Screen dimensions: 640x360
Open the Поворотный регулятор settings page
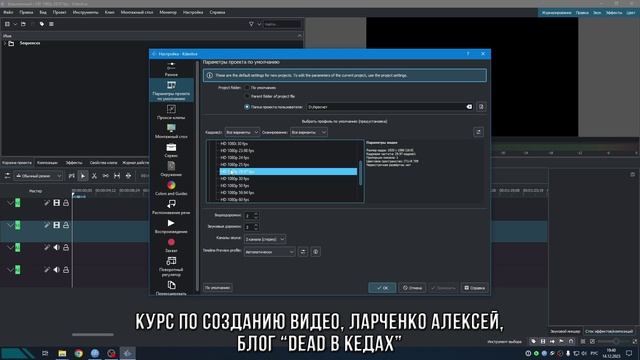[x=171, y=267]
